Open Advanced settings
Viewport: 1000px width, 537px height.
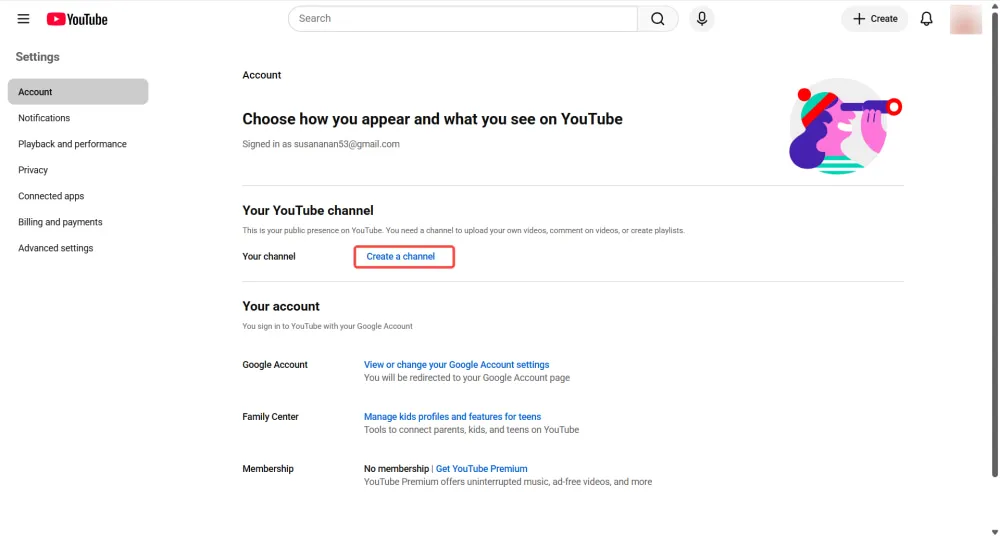tap(55, 248)
